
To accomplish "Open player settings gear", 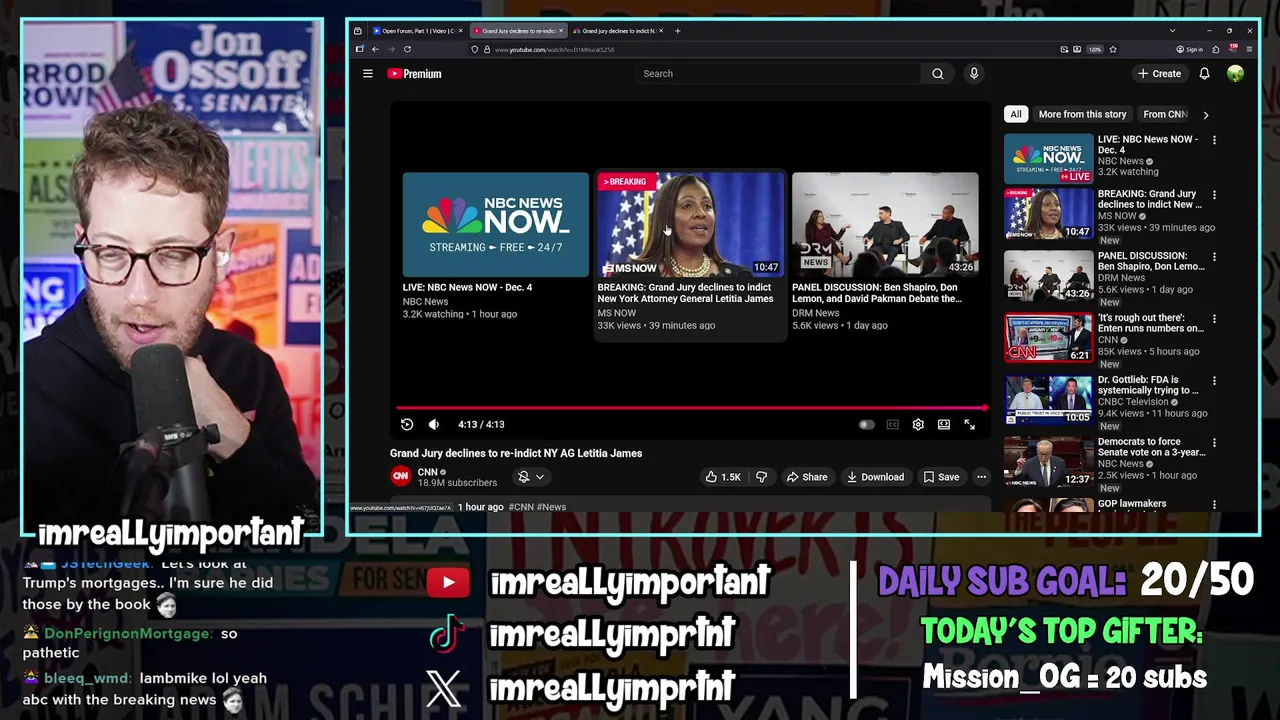I will tap(918, 425).
